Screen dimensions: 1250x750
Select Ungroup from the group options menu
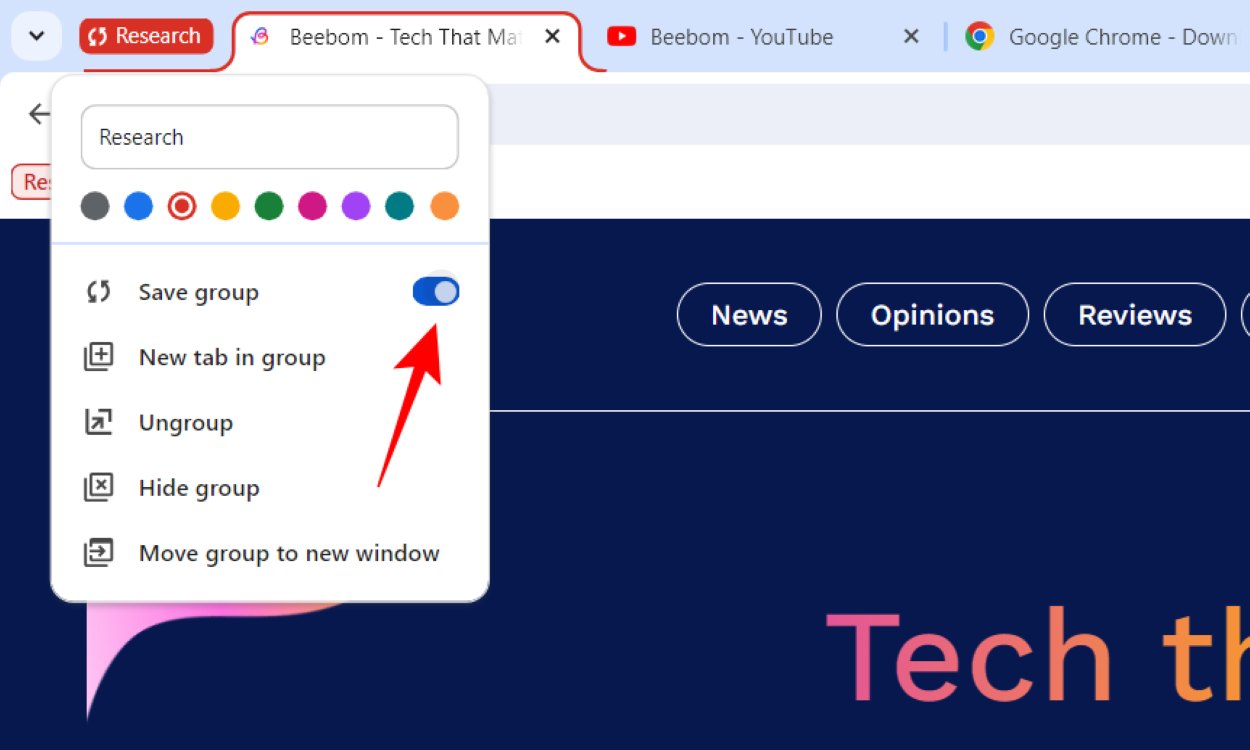click(185, 422)
